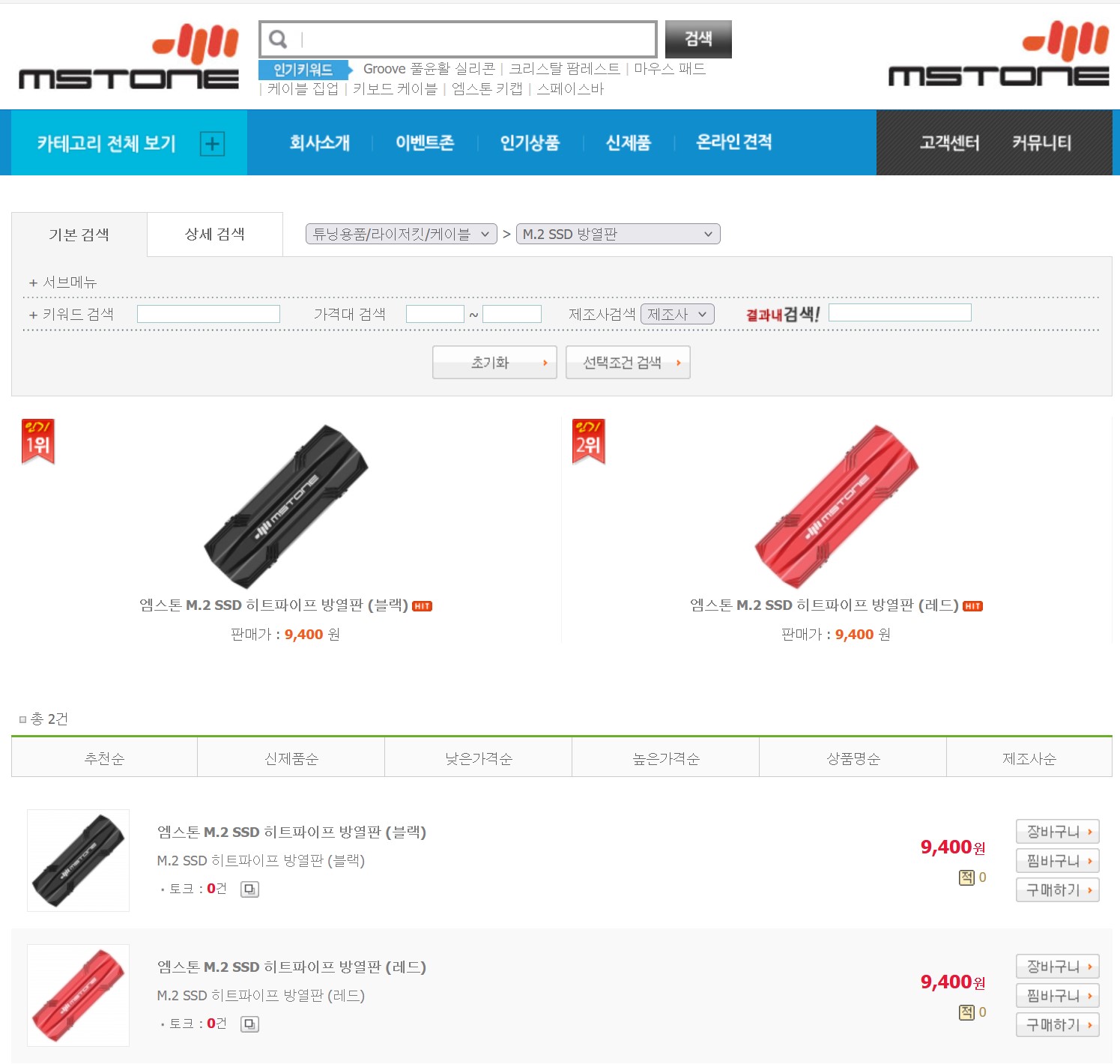Click keyword link 키보드 케이블
The image size is (1120, 1064).
point(395,89)
